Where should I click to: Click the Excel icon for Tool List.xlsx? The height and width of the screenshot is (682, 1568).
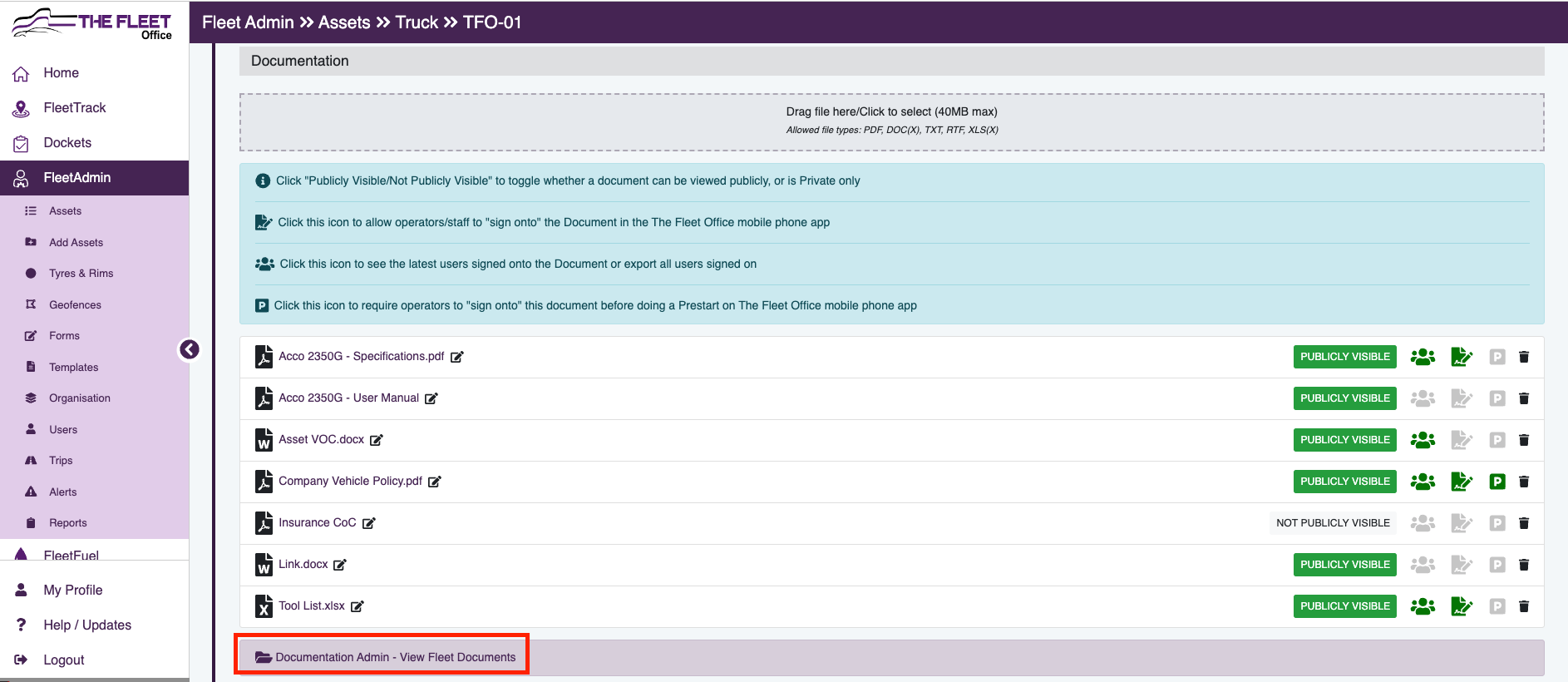point(264,606)
